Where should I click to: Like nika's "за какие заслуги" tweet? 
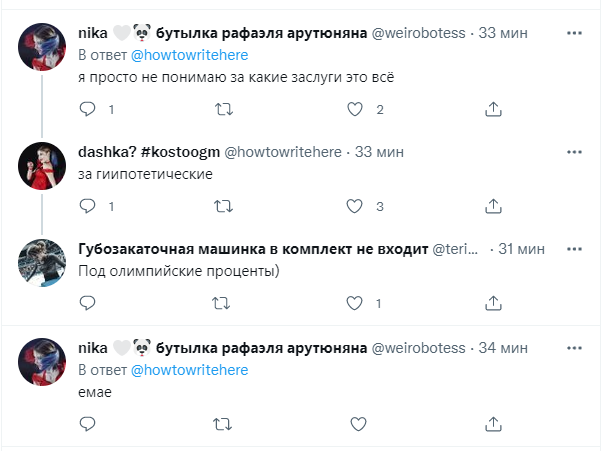coord(353,110)
